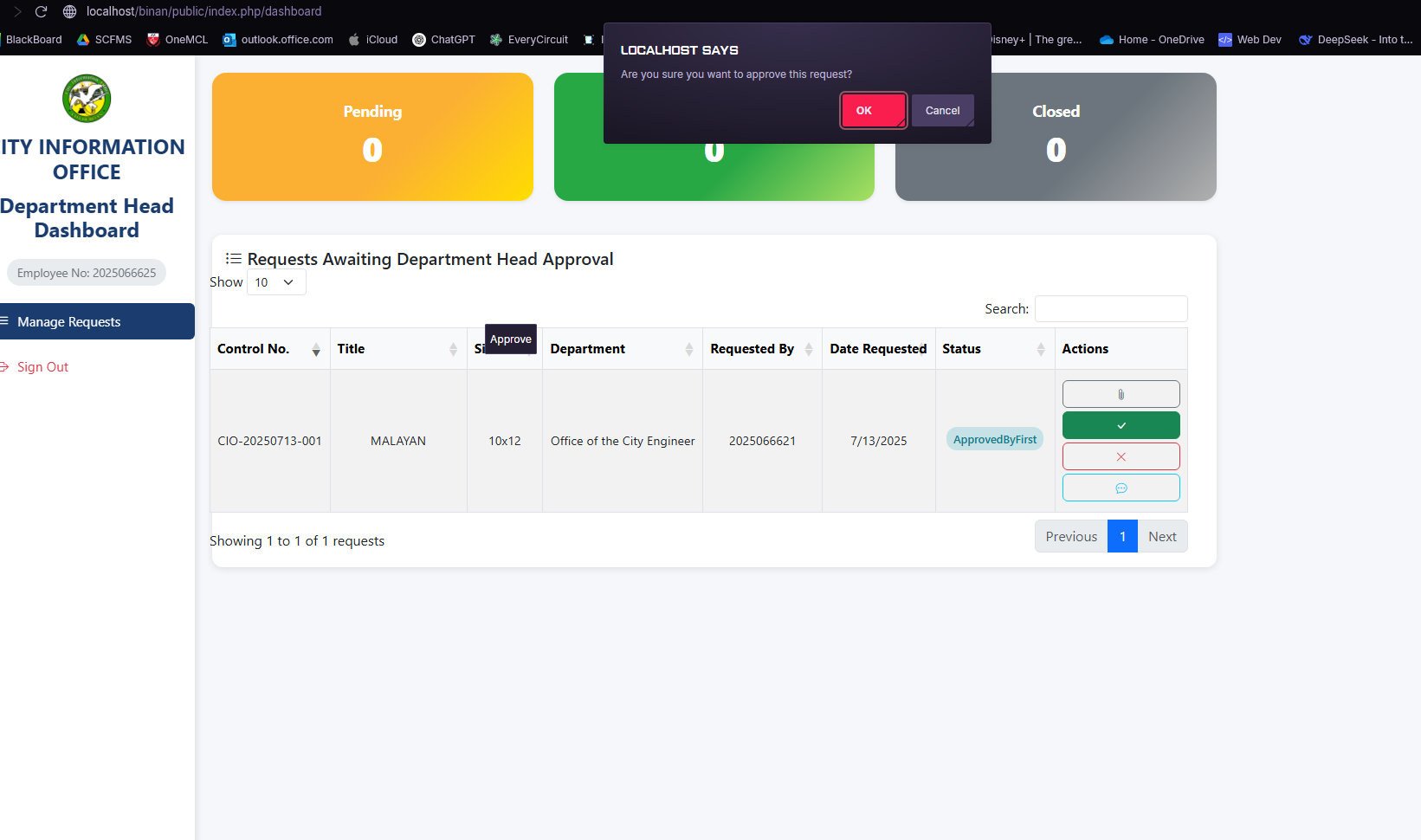View attachment with the paperclip button
1421x840 pixels.
pyautogui.click(x=1121, y=394)
